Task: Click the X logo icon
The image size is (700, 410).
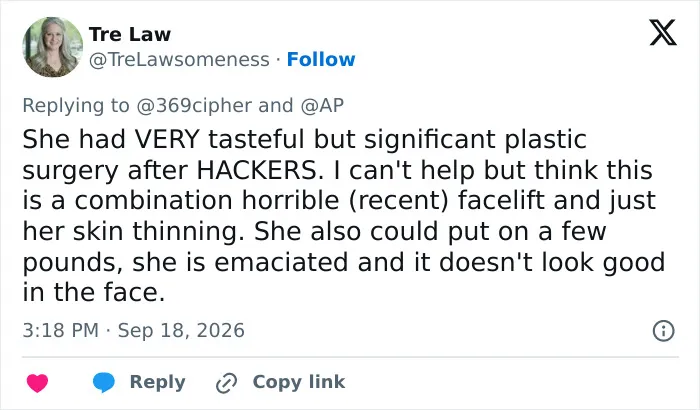Action: [663, 32]
